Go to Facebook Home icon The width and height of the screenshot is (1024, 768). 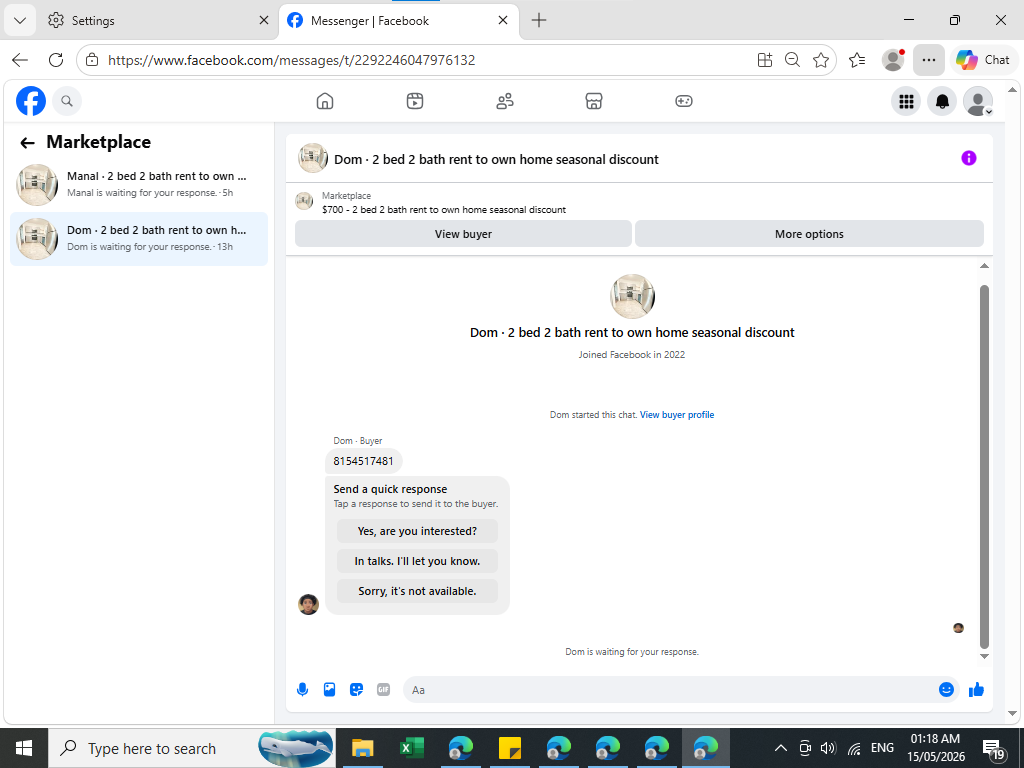(x=325, y=101)
